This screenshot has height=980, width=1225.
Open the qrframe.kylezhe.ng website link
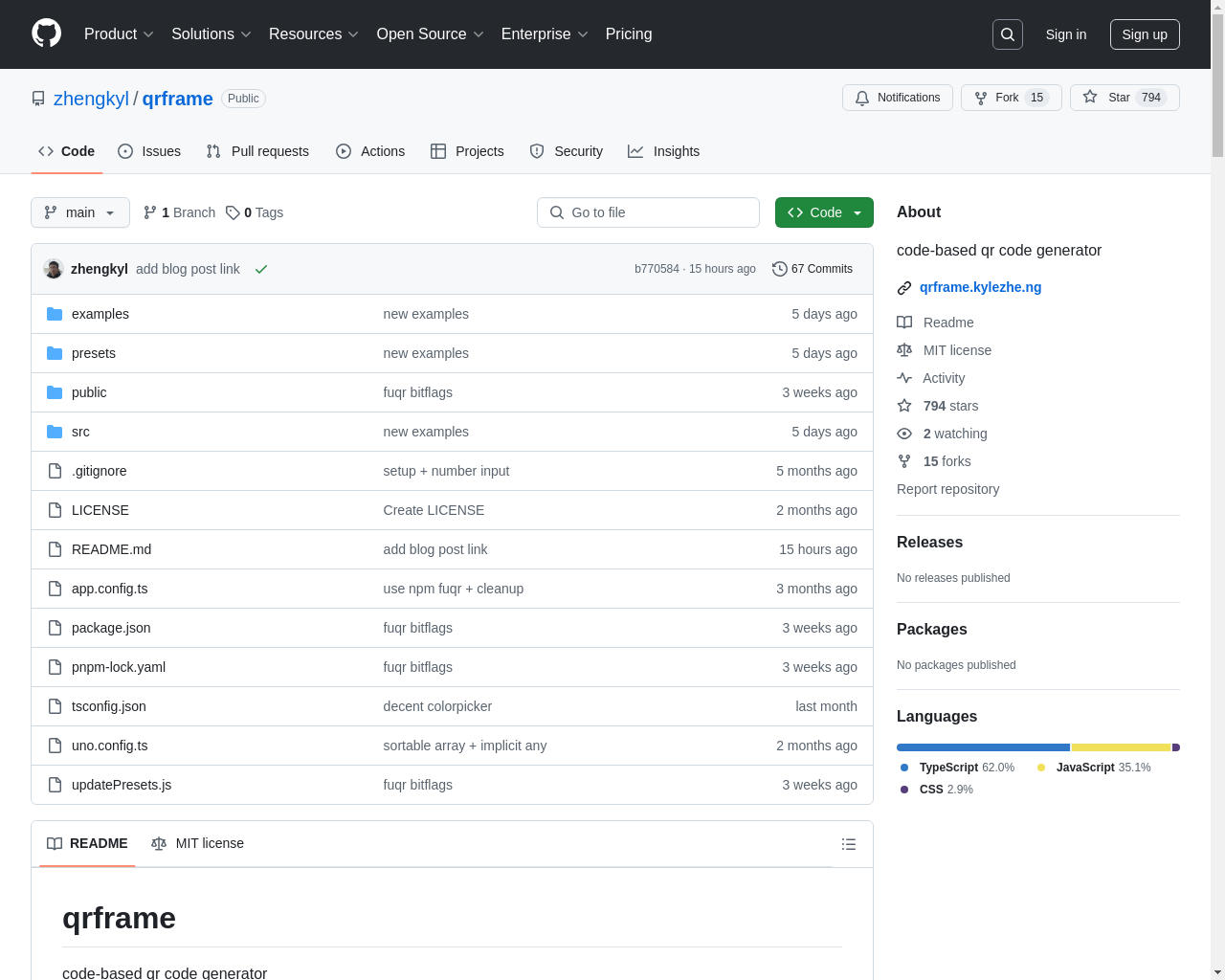coord(980,287)
